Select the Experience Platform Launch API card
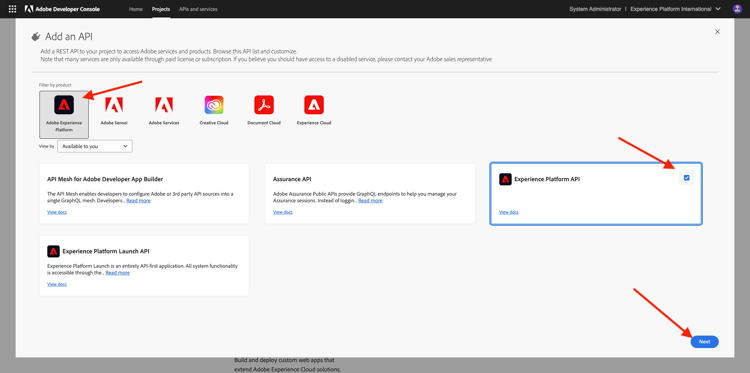750x373 pixels. click(144, 265)
